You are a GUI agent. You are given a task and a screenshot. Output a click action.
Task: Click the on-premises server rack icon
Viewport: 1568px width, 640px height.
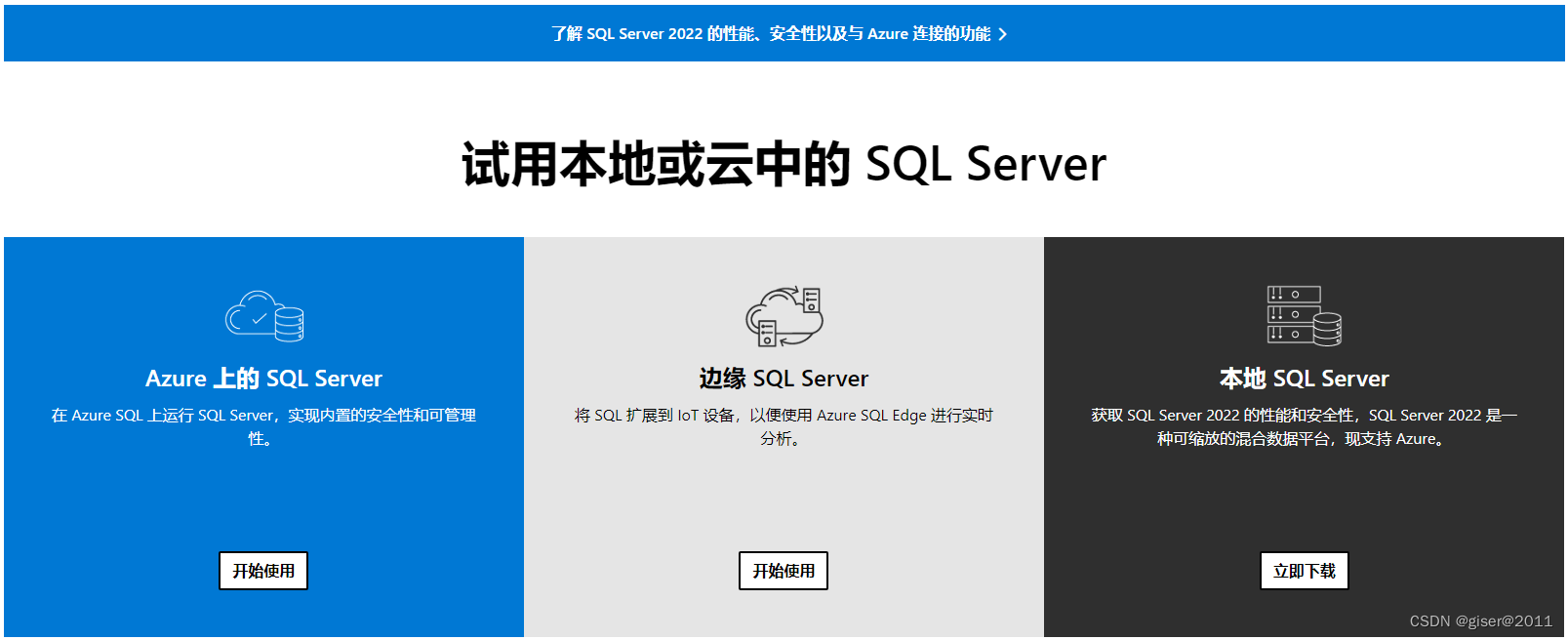tap(1305, 316)
